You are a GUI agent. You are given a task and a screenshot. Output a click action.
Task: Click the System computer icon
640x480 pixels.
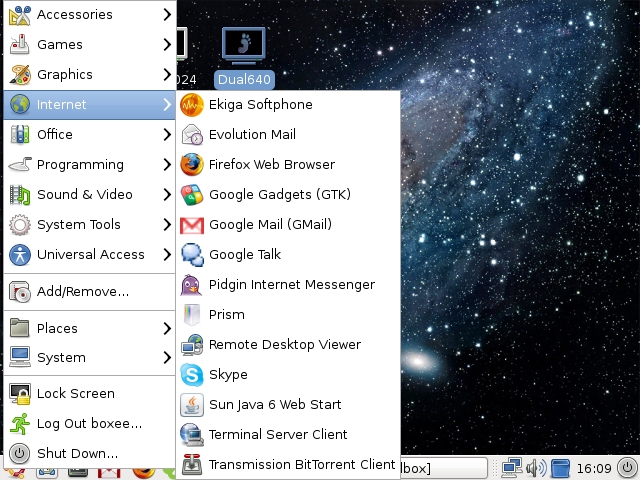[x=20, y=357]
